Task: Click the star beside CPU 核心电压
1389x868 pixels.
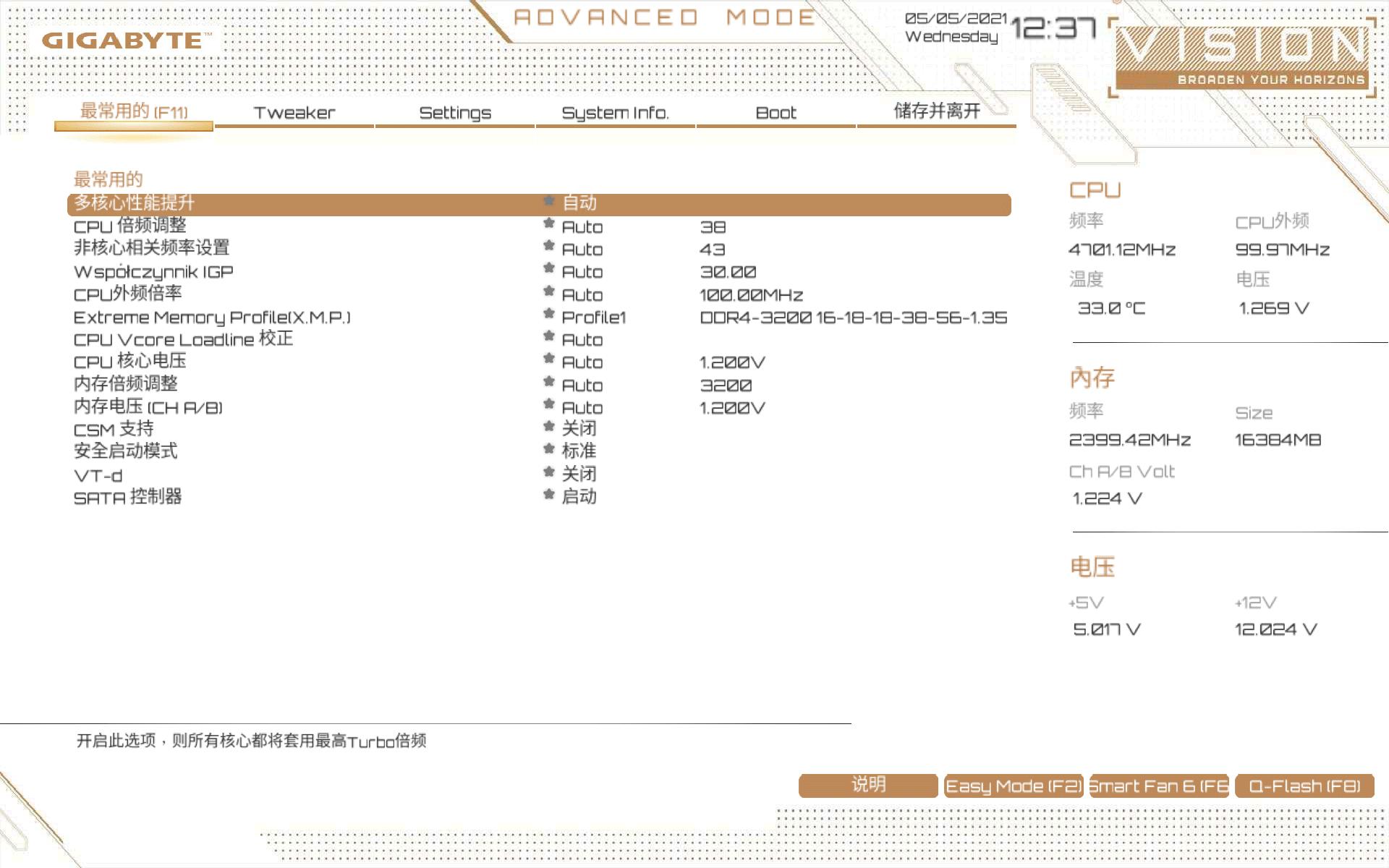Action: coord(549,359)
